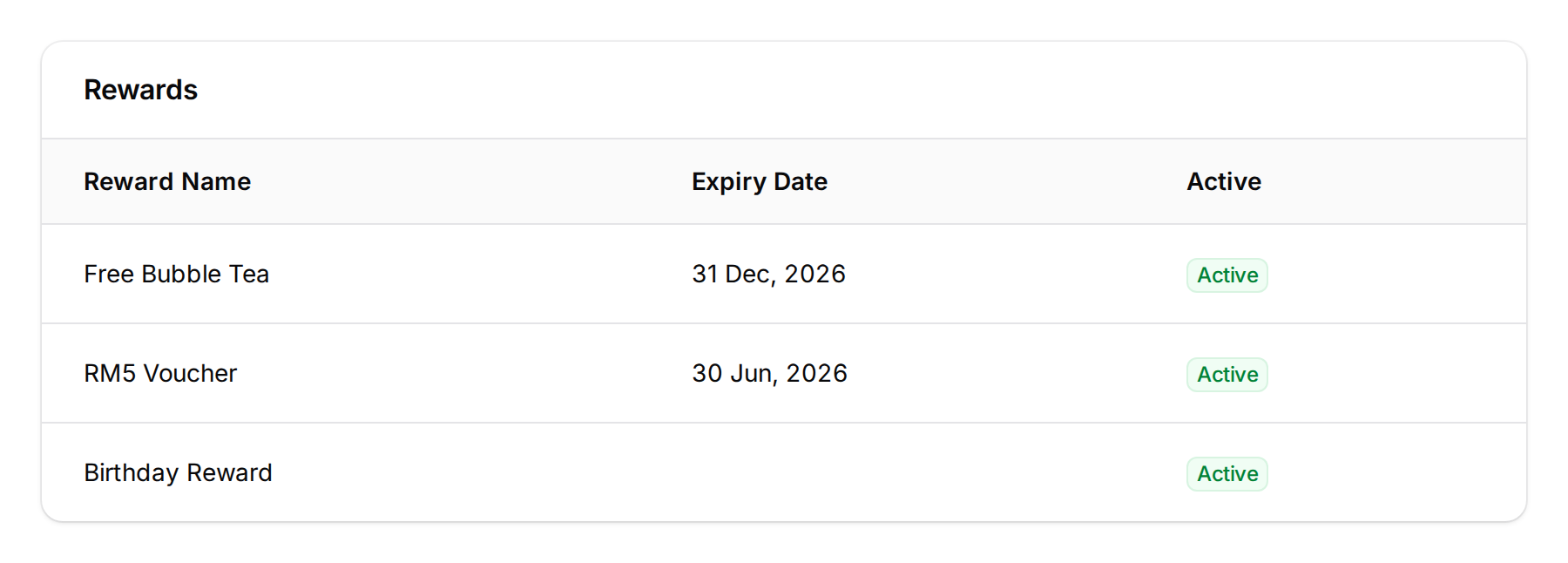The image size is (1568, 563).
Task: Toggle Active badge for Free Bubble Tea
Action: point(1227,275)
